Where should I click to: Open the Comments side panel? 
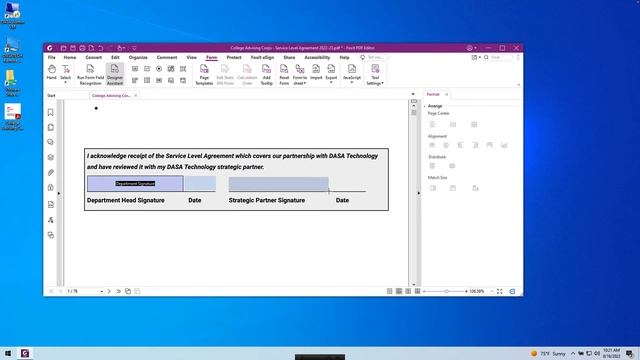[x=51, y=142]
